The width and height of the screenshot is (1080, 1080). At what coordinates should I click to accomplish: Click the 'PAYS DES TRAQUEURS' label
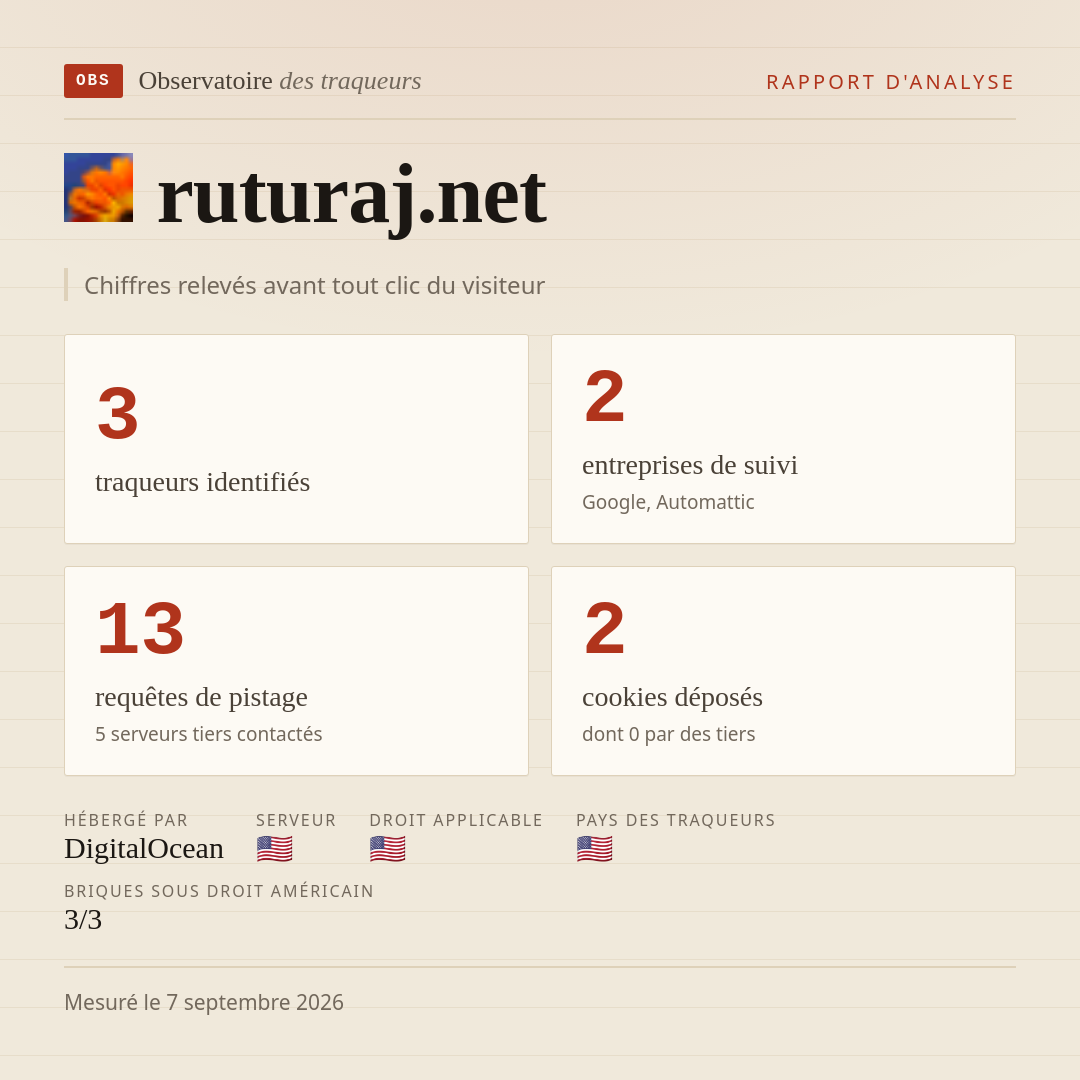pyautogui.click(x=676, y=820)
